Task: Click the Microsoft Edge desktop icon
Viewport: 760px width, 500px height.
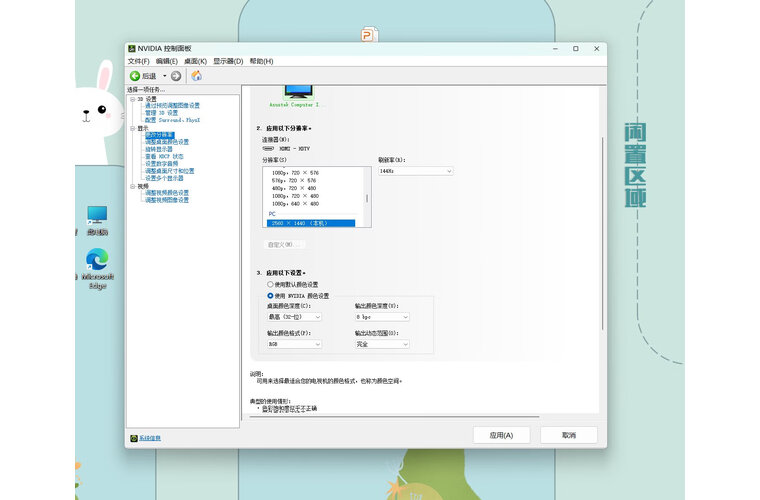Action: [96, 260]
